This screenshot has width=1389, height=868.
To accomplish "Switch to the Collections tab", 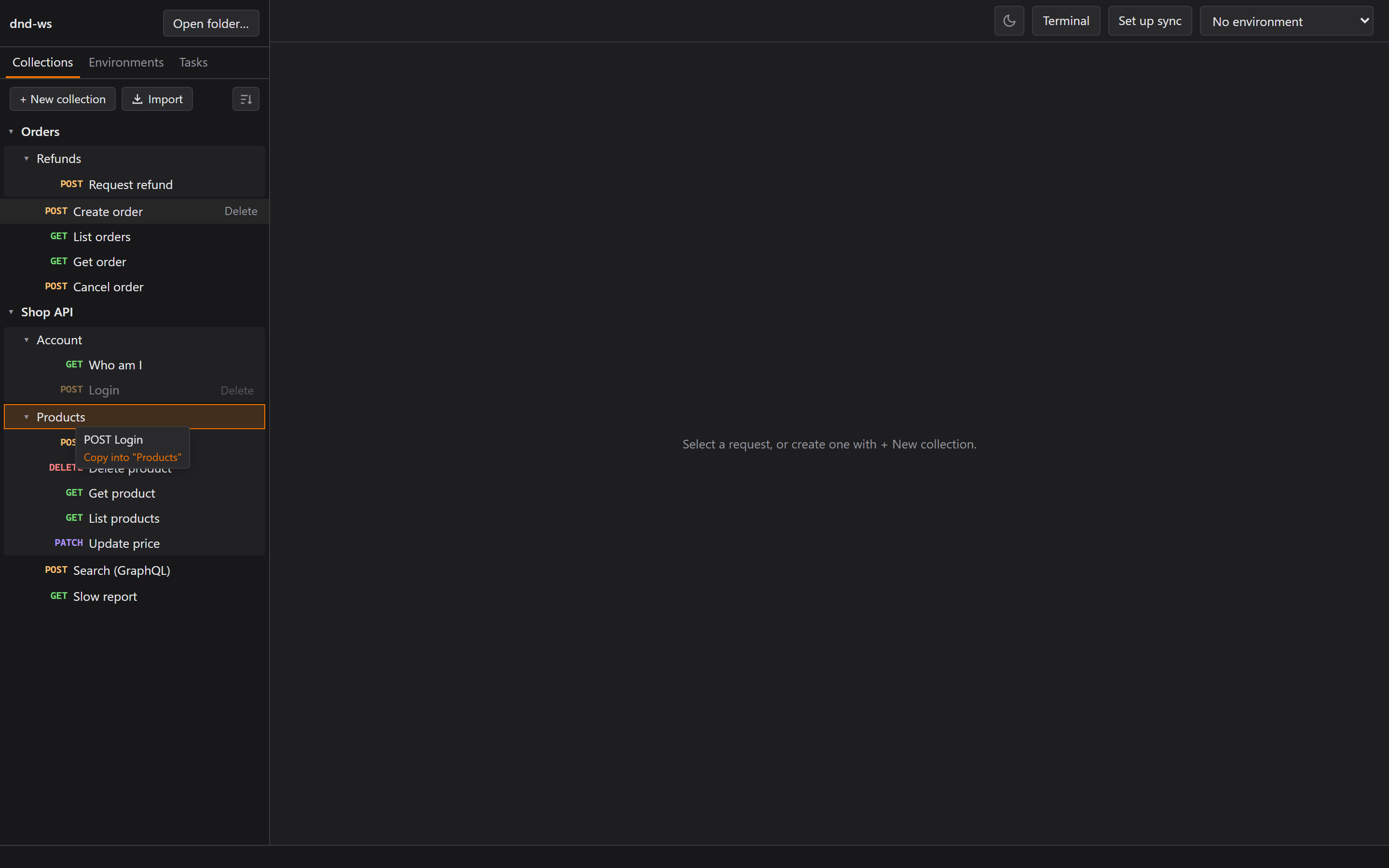I will tap(42, 62).
